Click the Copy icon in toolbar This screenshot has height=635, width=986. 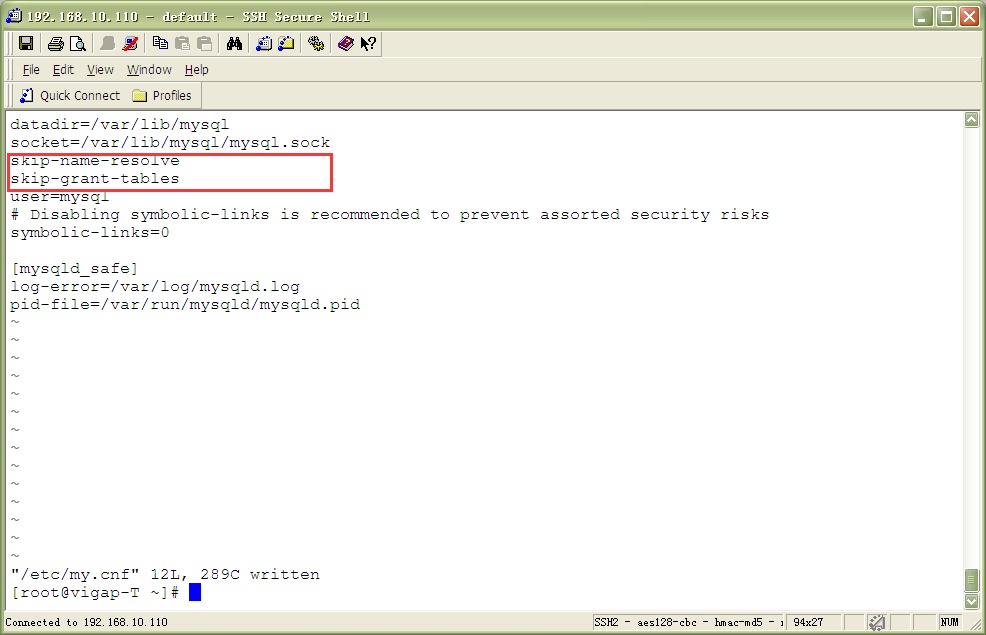(x=160, y=43)
